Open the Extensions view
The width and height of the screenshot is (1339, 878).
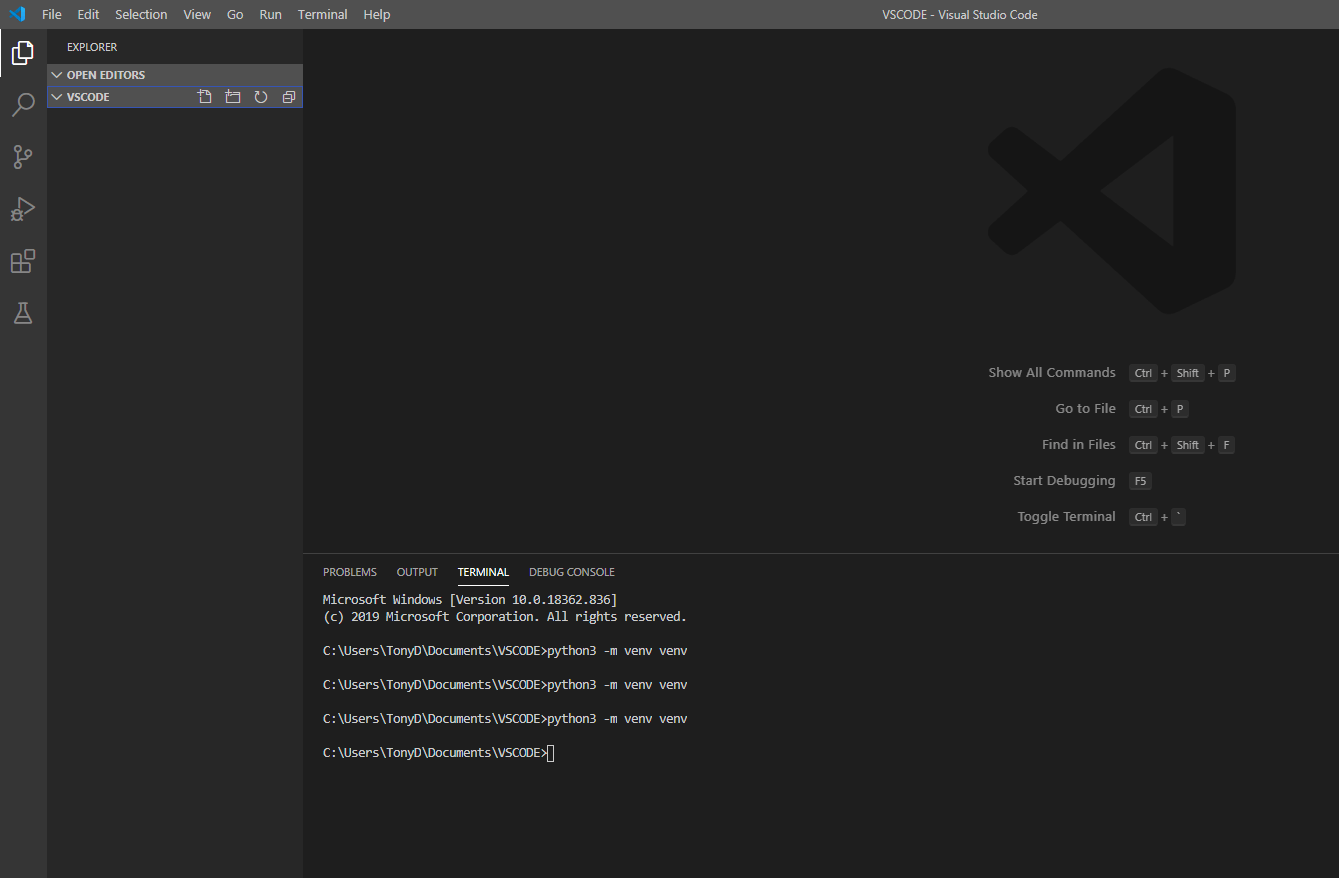click(x=23, y=261)
